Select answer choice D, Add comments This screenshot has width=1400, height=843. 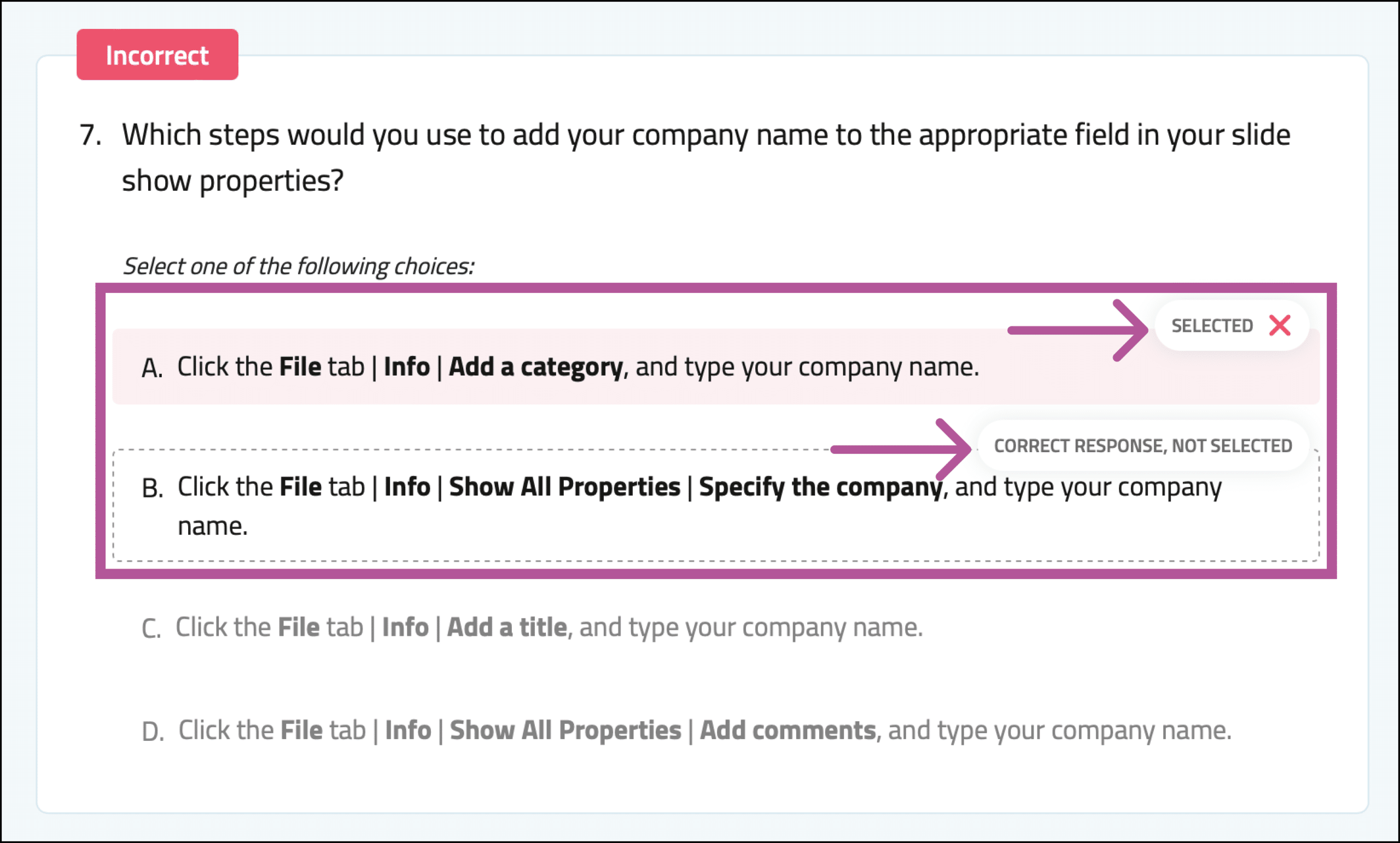(686, 730)
